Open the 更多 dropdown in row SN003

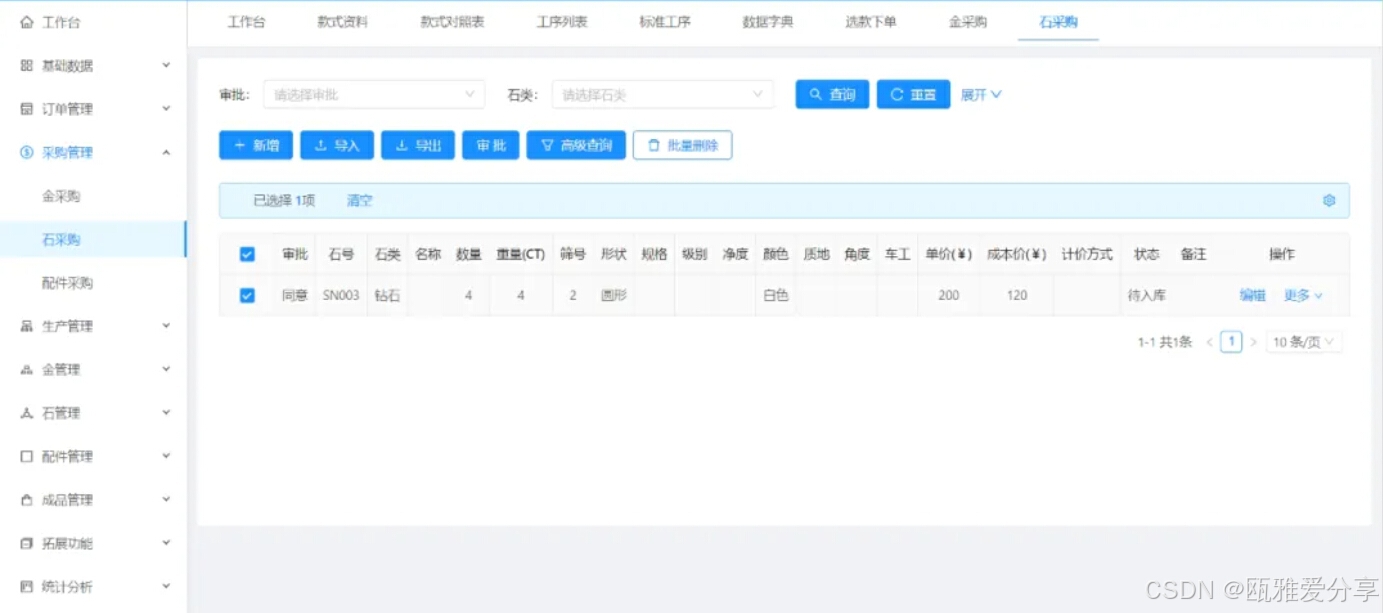pos(1303,295)
